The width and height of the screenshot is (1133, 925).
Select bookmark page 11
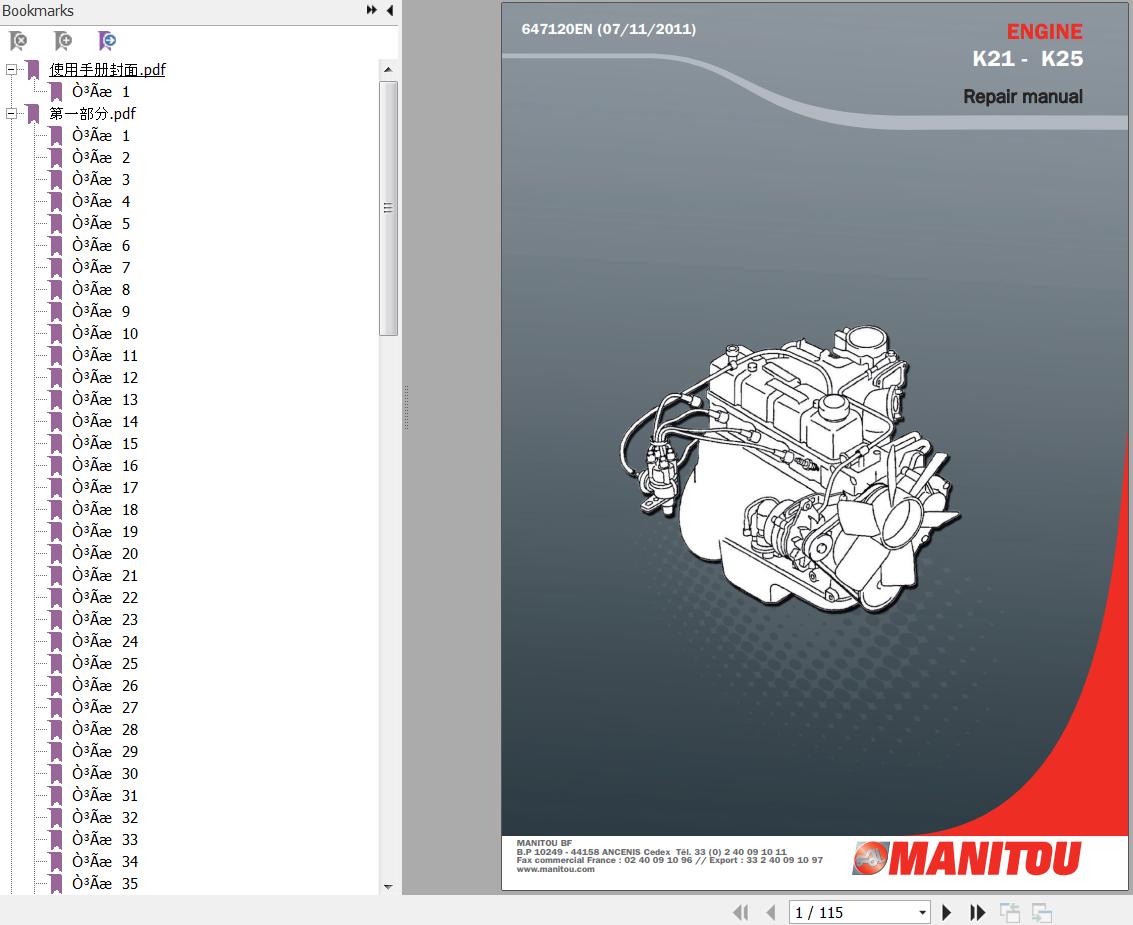click(105, 356)
